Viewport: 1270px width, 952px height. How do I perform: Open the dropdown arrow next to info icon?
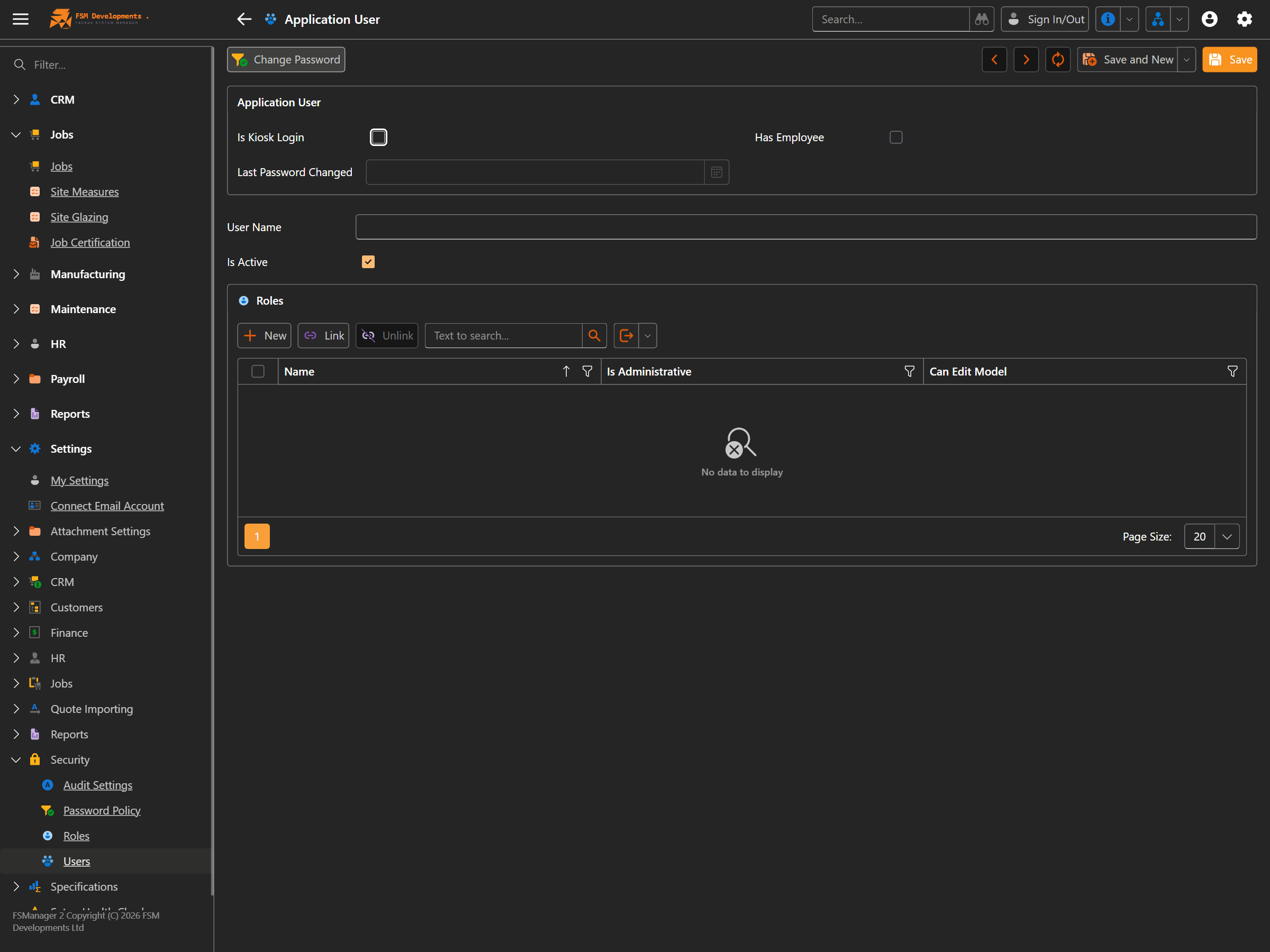(x=1129, y=19)
